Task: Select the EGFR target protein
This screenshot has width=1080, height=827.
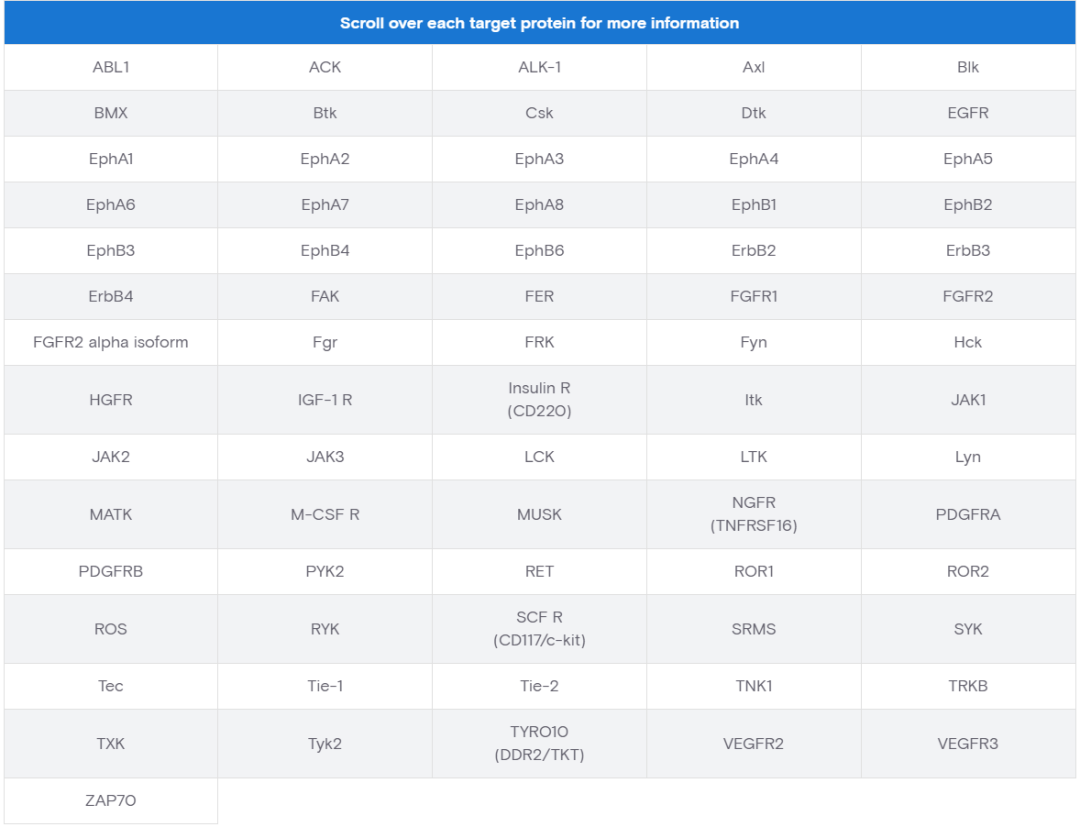Action: tap(968, 113)
